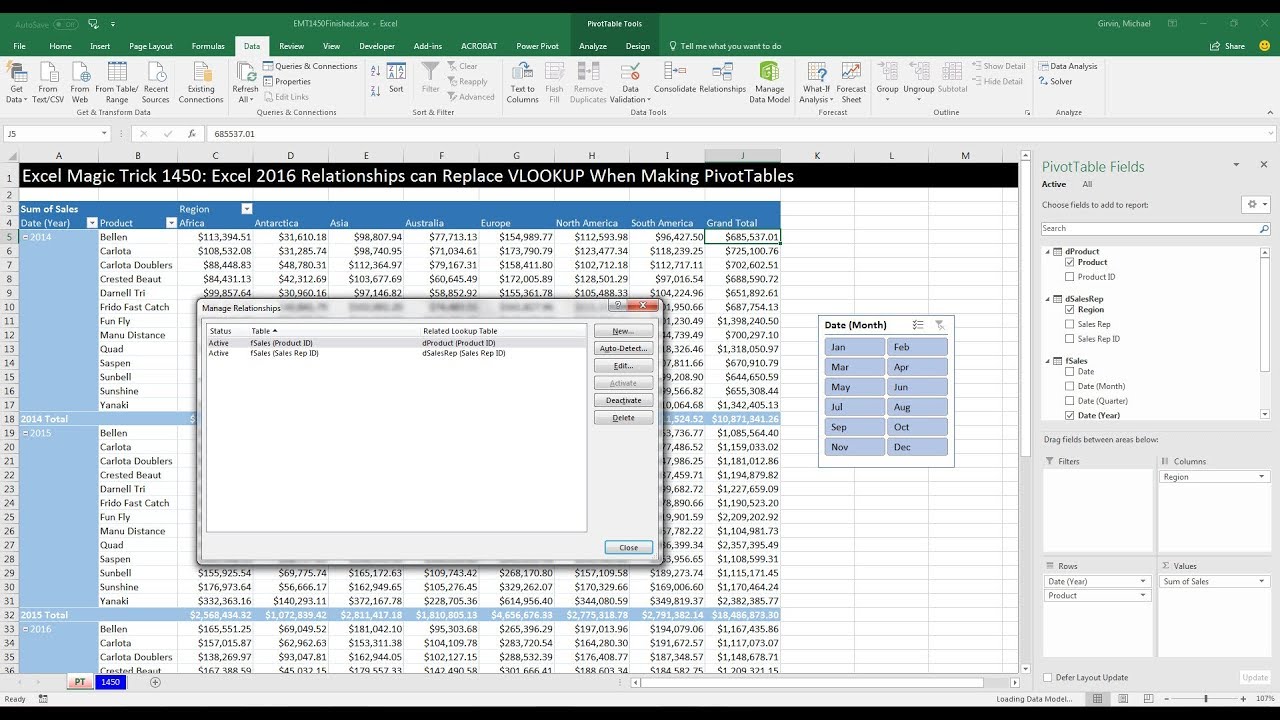Open Data Validation tool
This screenshot has height=720, width=1280.
630,82
